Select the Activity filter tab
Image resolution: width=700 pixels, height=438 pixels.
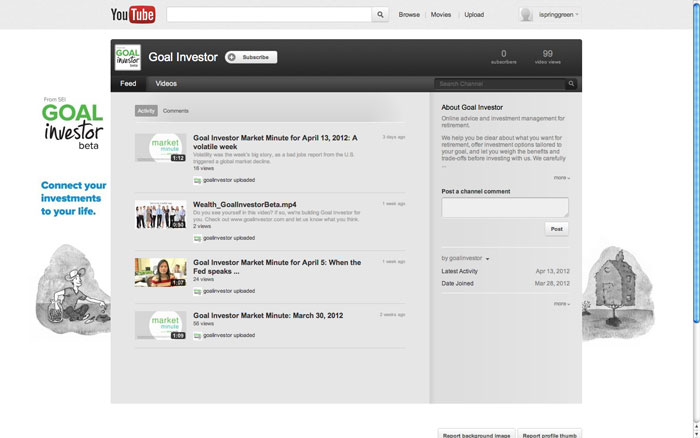(x=146, y=111)
